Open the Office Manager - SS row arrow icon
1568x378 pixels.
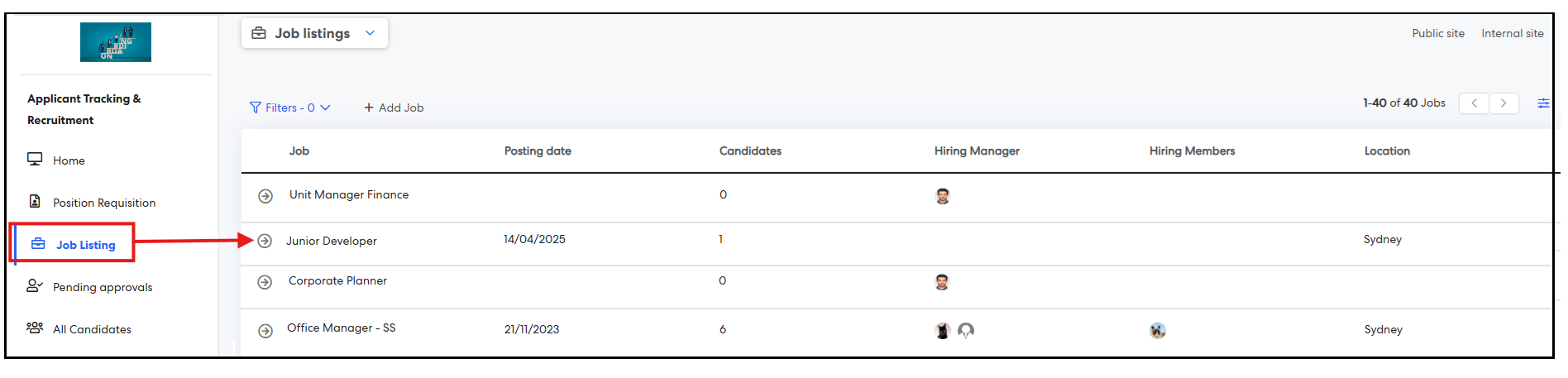tap(265, 331)
